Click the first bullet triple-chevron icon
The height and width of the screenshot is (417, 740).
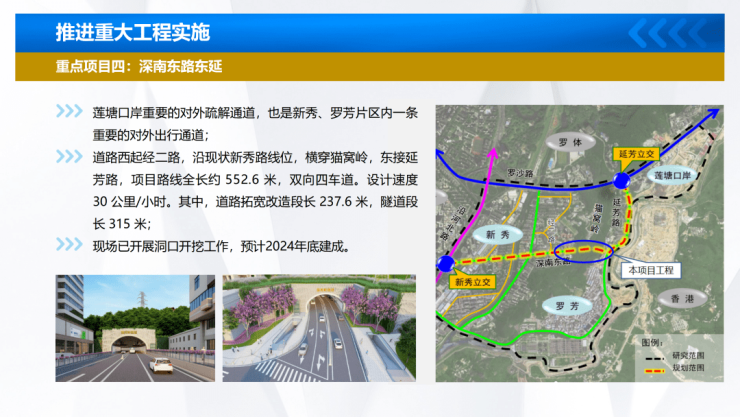69,111
